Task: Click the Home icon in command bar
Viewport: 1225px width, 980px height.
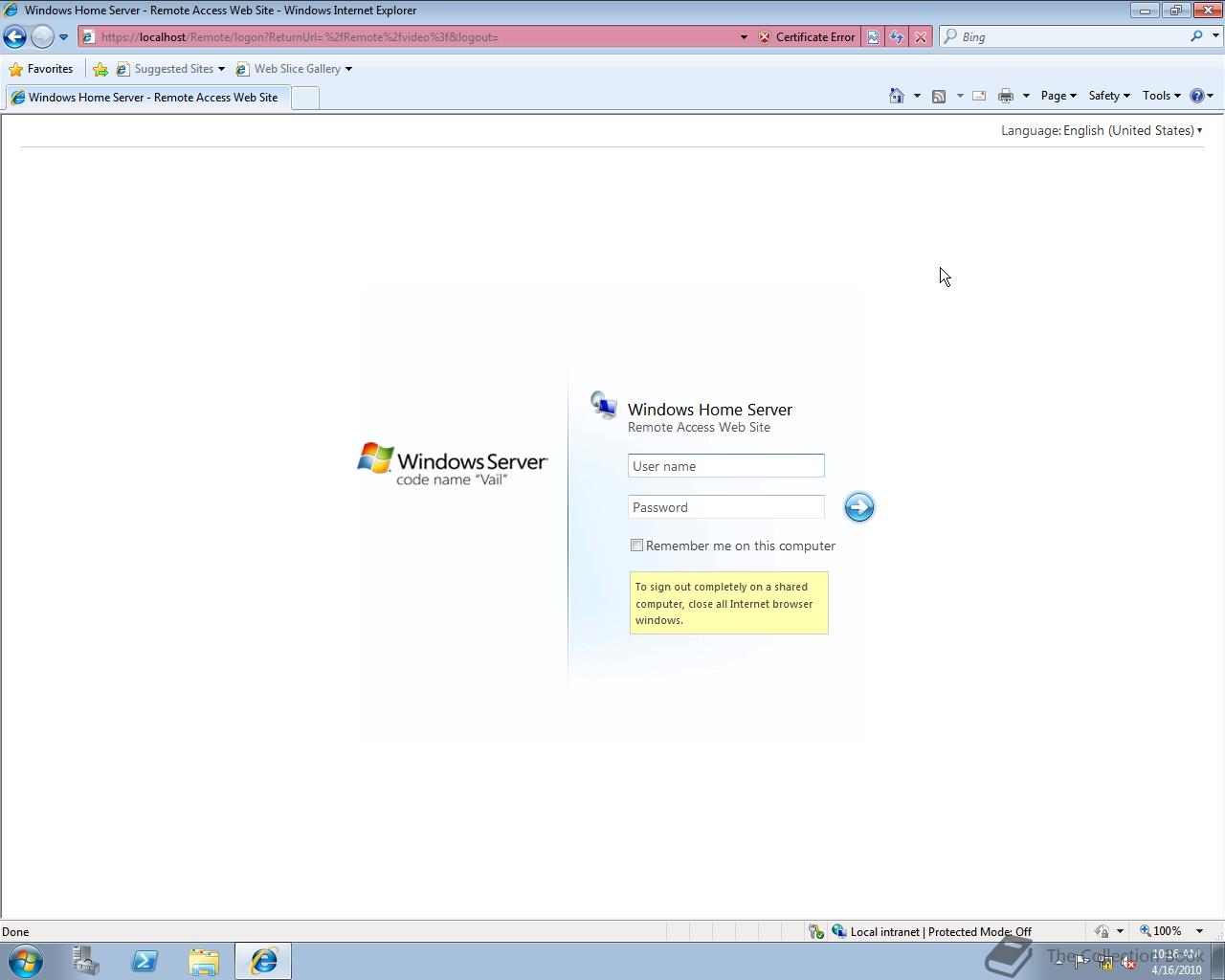Action: coord(897,96)
